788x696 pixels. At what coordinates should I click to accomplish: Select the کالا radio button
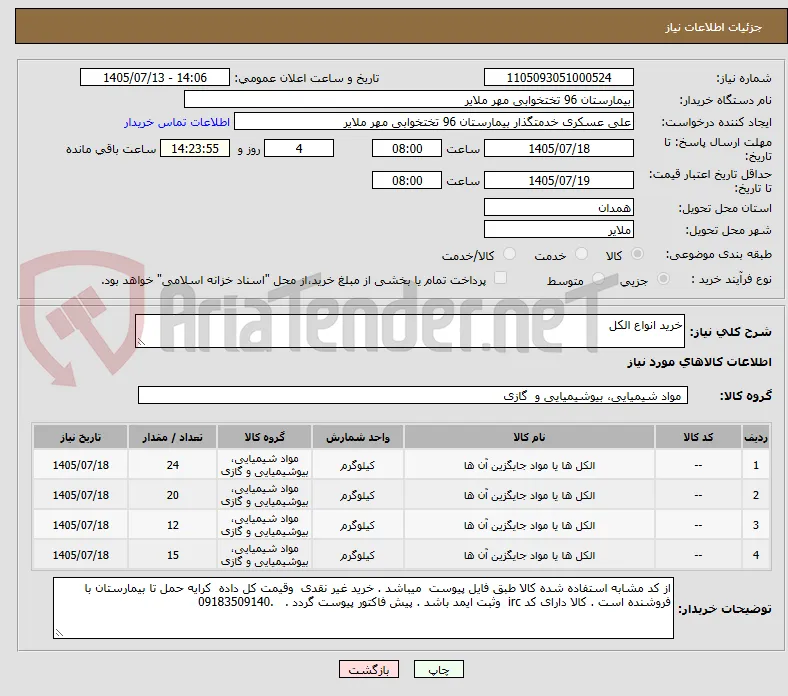pyautogui.click(x=637, y=254)
